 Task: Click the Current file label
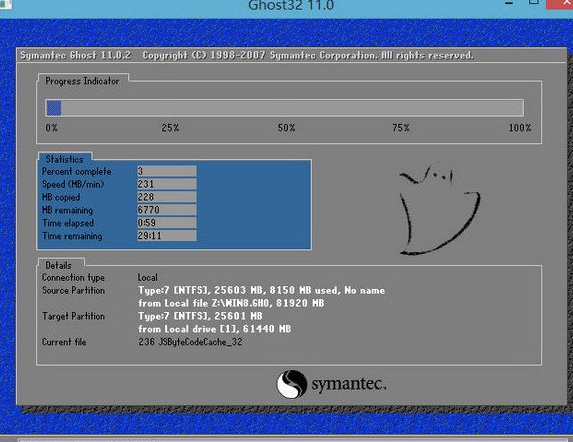[x=64, y=342]
